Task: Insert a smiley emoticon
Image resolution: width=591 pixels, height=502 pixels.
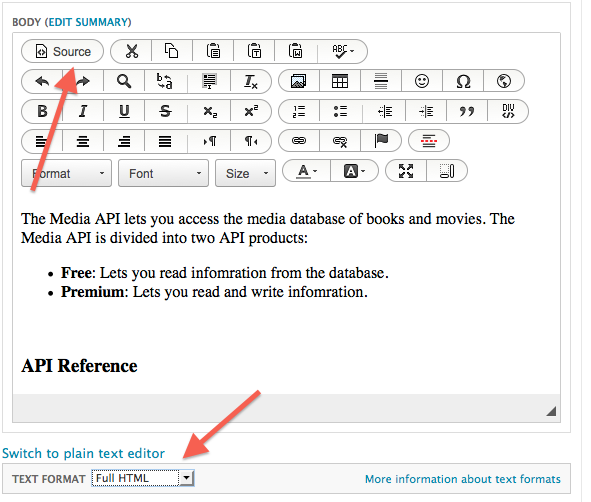Action: tap(422, 81)
